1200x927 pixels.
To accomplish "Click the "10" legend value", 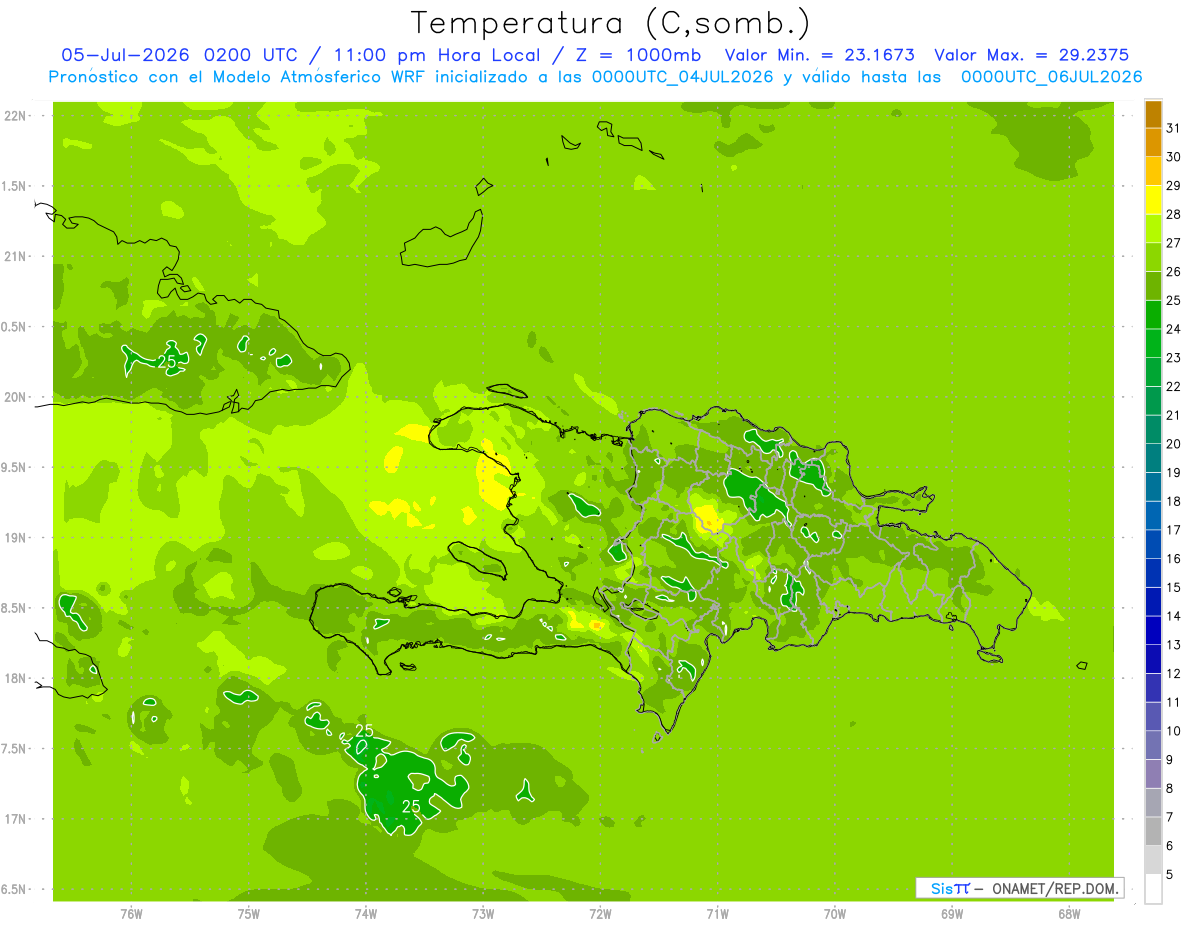I will point(1174,731).
